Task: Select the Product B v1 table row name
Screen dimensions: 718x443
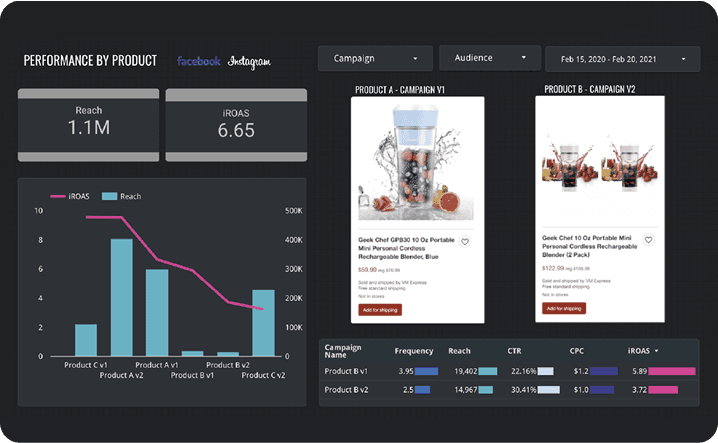Action: [x=346, y=371]
